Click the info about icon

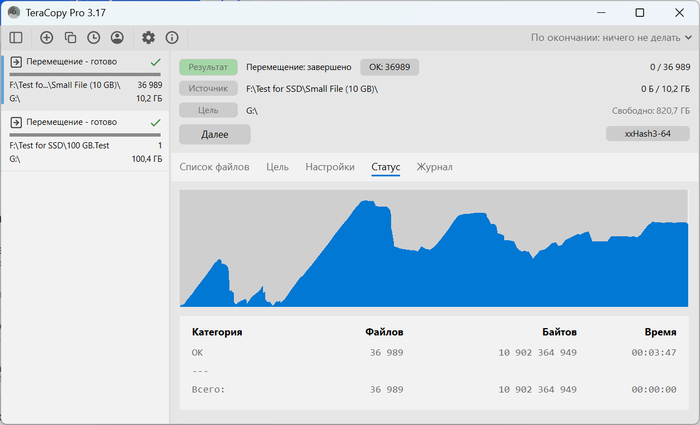172,37
